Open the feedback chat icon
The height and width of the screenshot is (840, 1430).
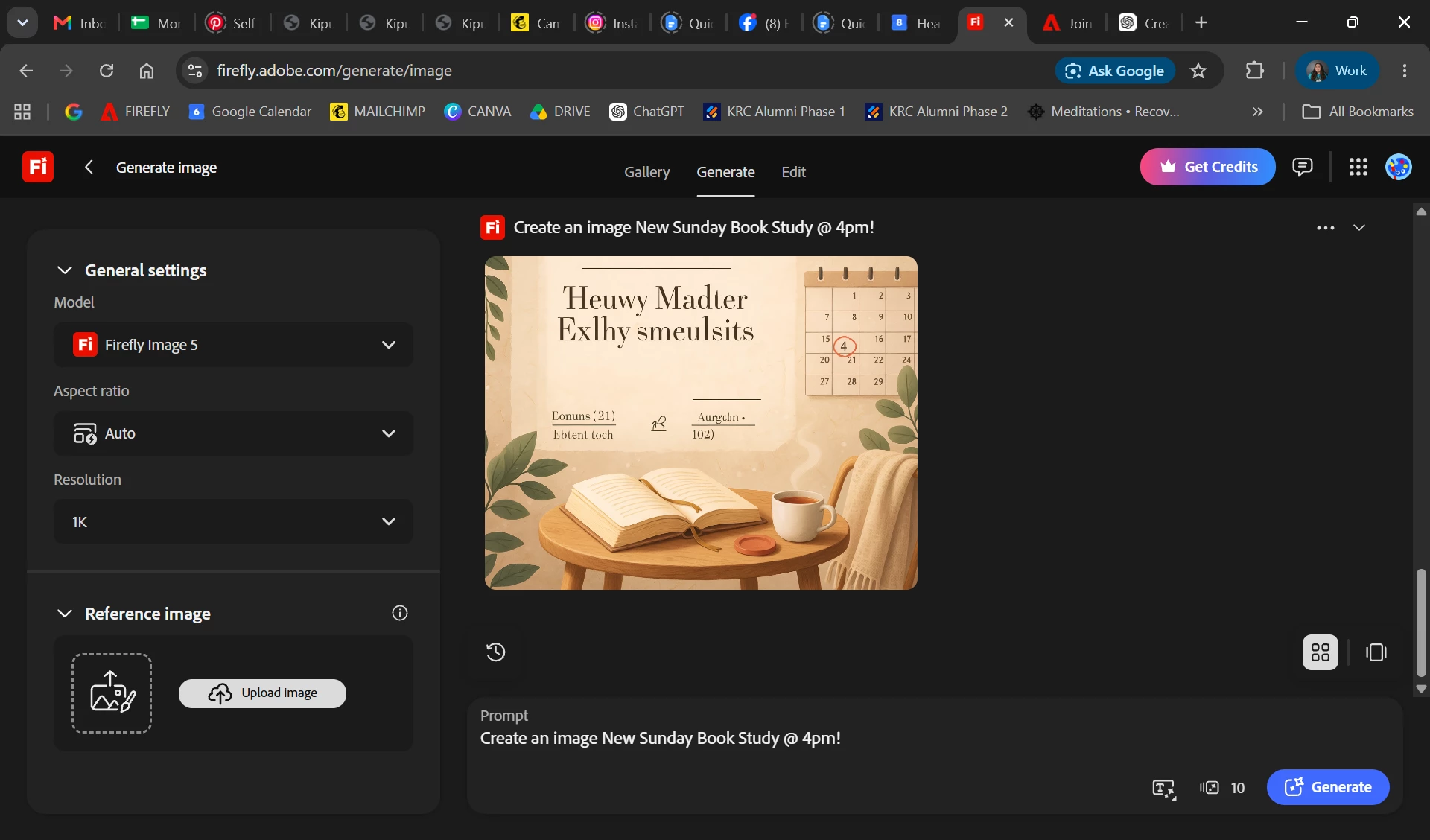coord(1302,167)
